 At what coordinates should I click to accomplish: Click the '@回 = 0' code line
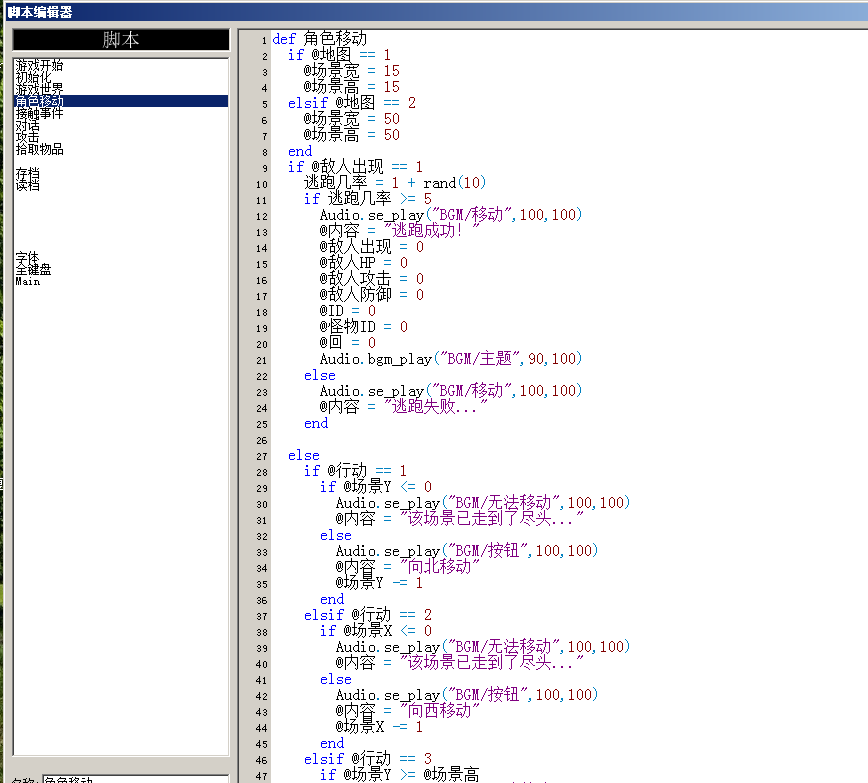[348, 343]
